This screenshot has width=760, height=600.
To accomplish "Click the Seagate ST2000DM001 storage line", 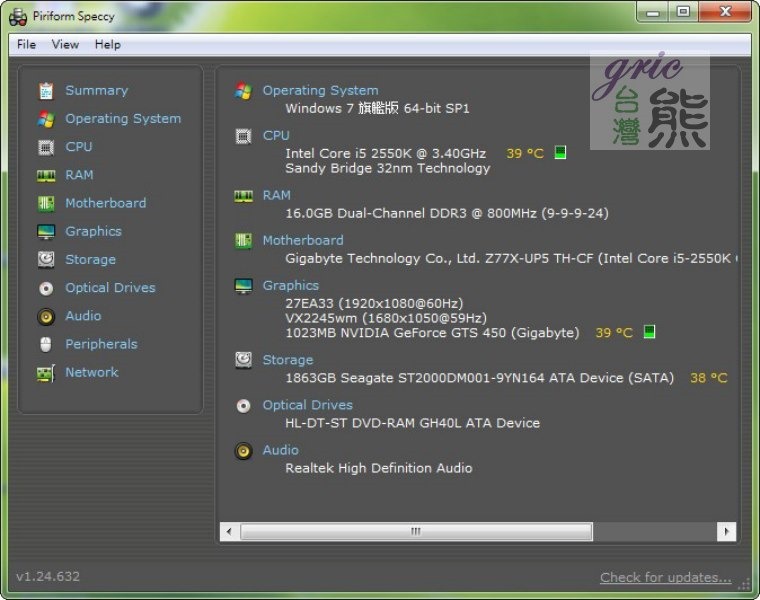I will point(480,378).
